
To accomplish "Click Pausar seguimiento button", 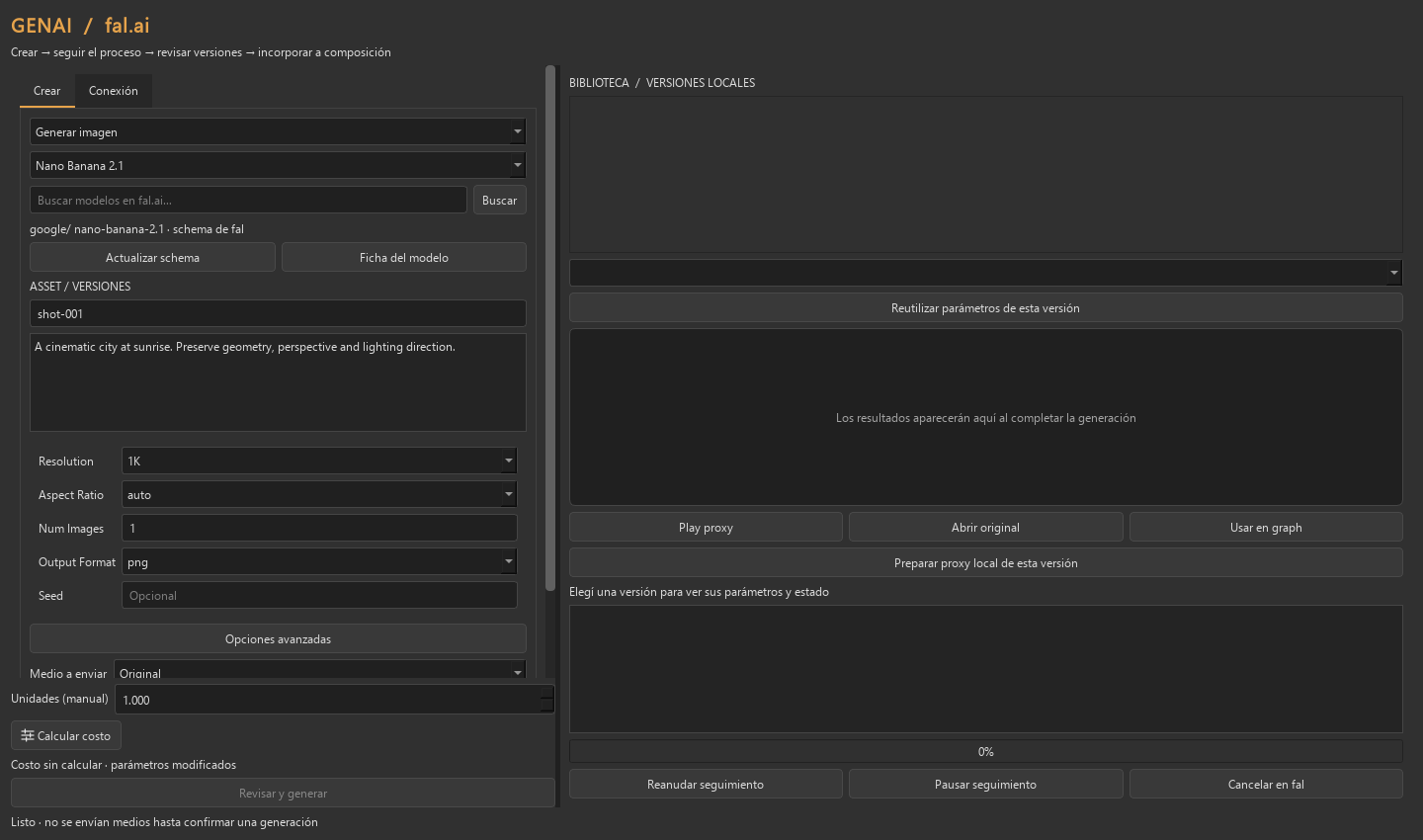I will 986,784.
